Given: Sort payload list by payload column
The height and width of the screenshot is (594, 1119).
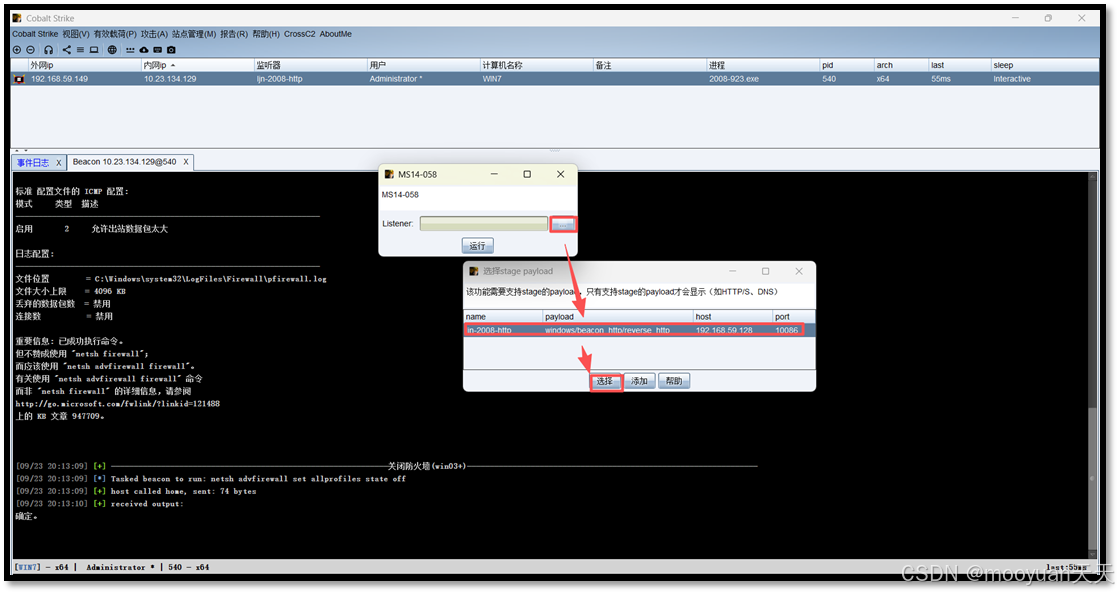Looking at the screenshot, I should pos(618,316).
